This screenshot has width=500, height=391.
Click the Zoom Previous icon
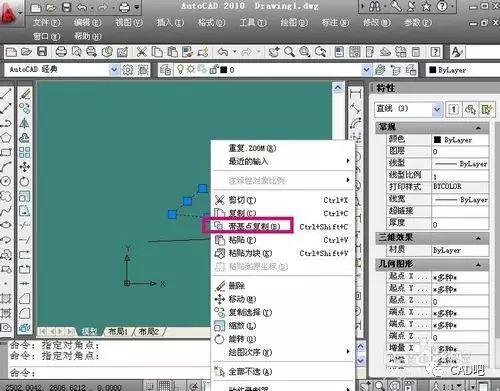tap(321, 52)
